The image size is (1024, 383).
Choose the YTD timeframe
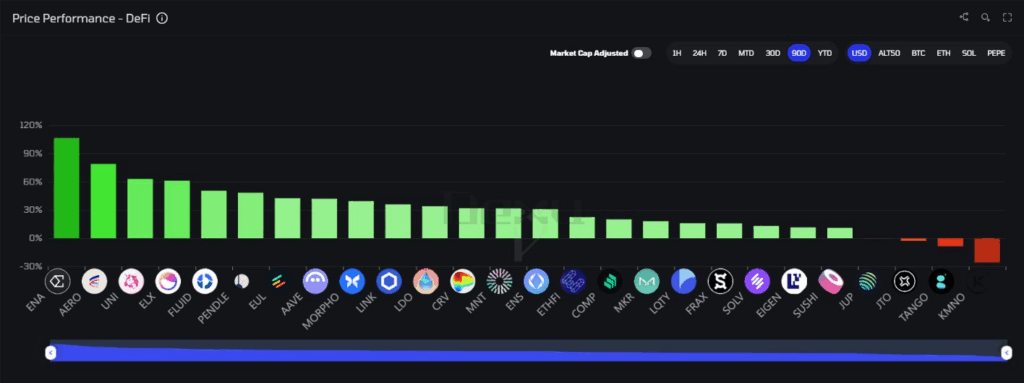(x=825, y=53)
